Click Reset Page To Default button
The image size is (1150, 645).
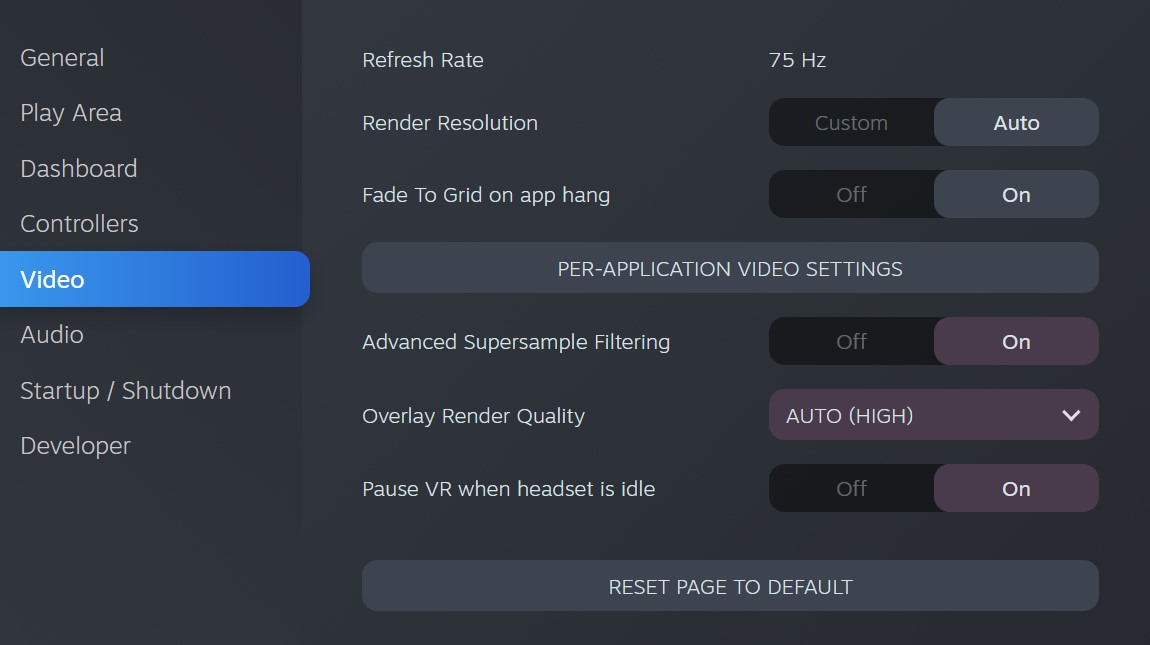point(730,586)
